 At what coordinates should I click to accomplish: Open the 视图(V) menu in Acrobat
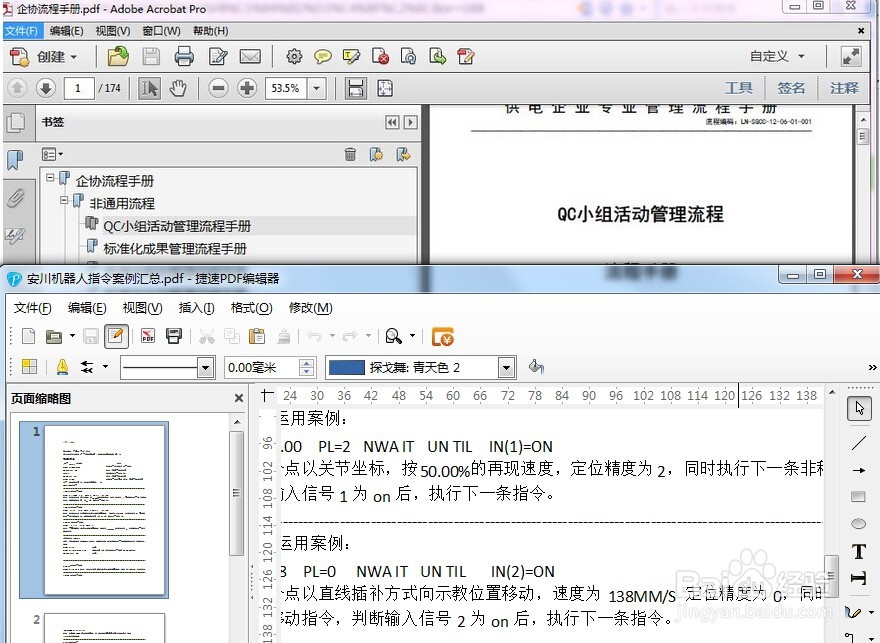click(x=113, y=30)
